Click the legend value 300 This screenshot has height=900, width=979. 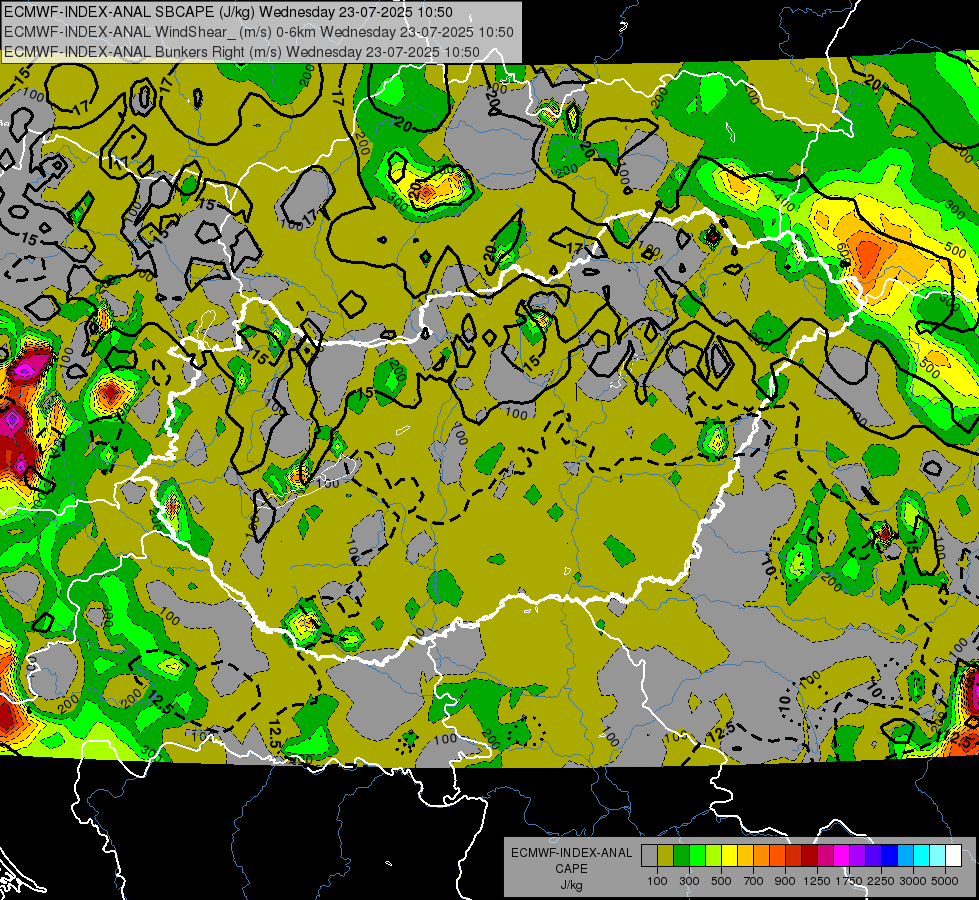click(x=689, y=881)
